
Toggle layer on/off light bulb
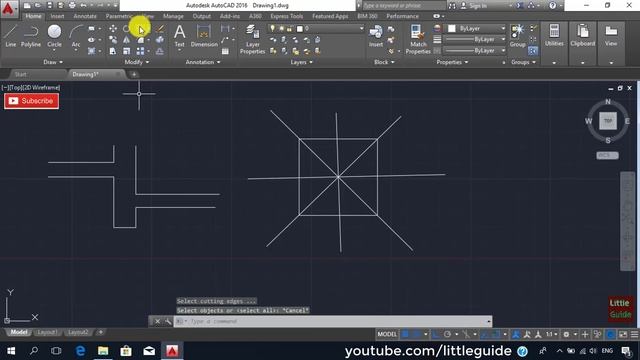click(x=272, y=29)
